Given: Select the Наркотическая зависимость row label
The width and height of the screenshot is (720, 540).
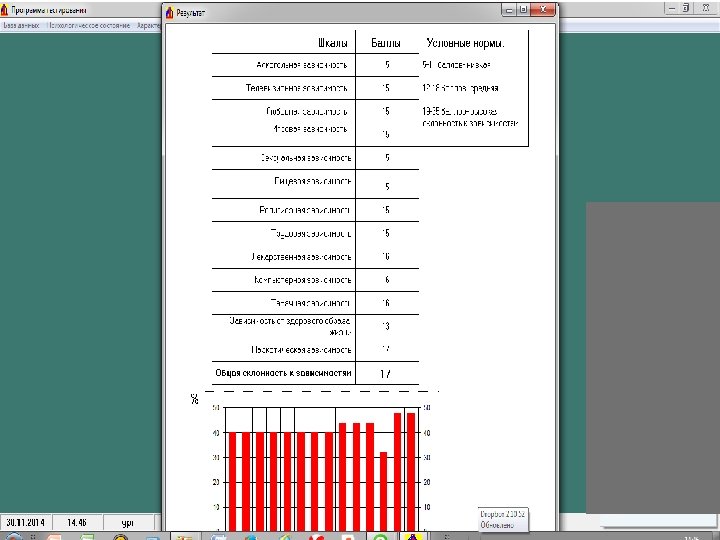Looking at the screenshot, I should (x=301, y=350).
